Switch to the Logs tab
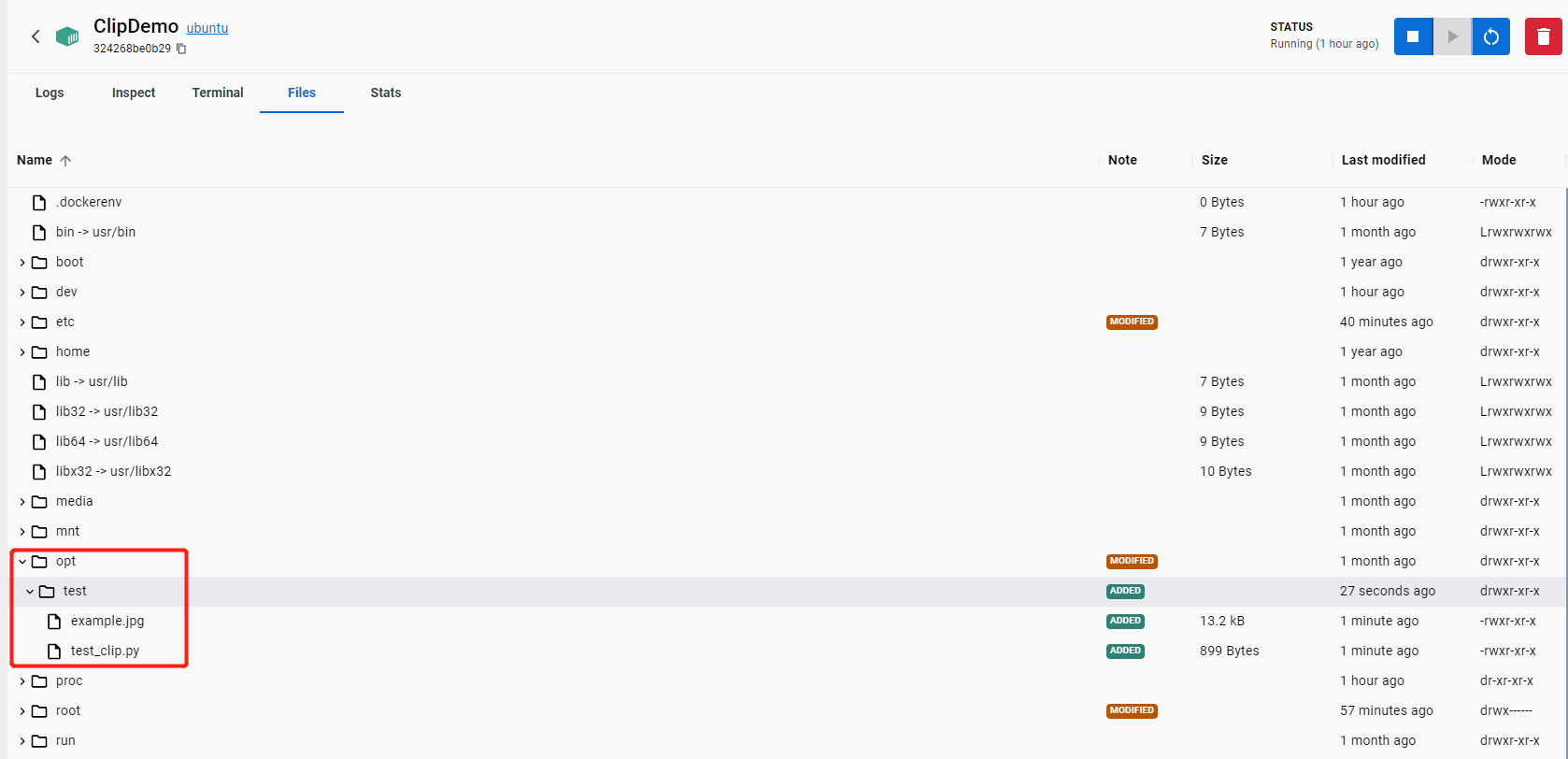1568x759 pixels. [x=50, y=93]
